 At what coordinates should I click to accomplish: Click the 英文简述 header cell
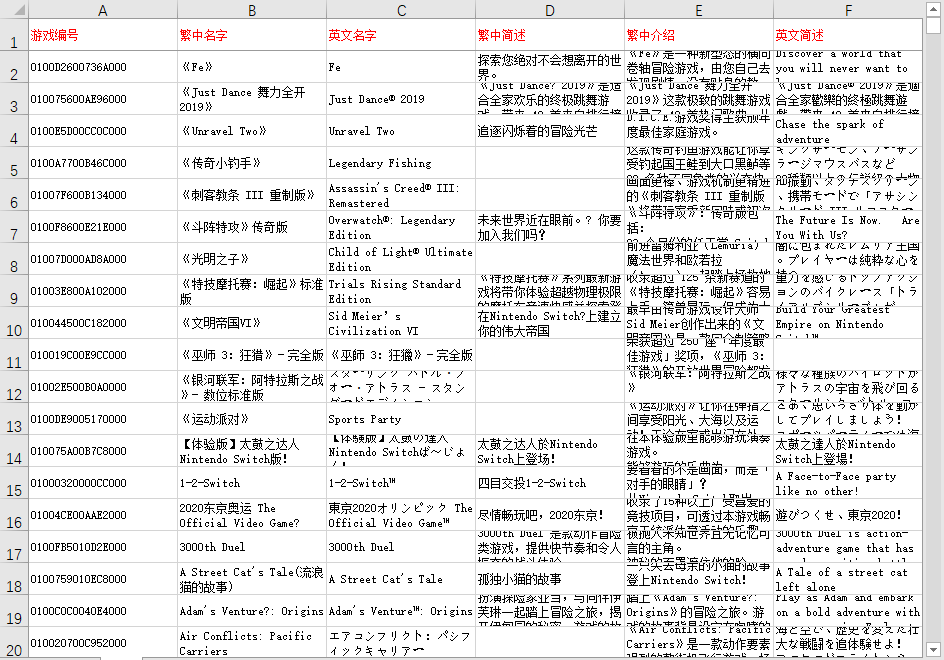click(848, 35)
